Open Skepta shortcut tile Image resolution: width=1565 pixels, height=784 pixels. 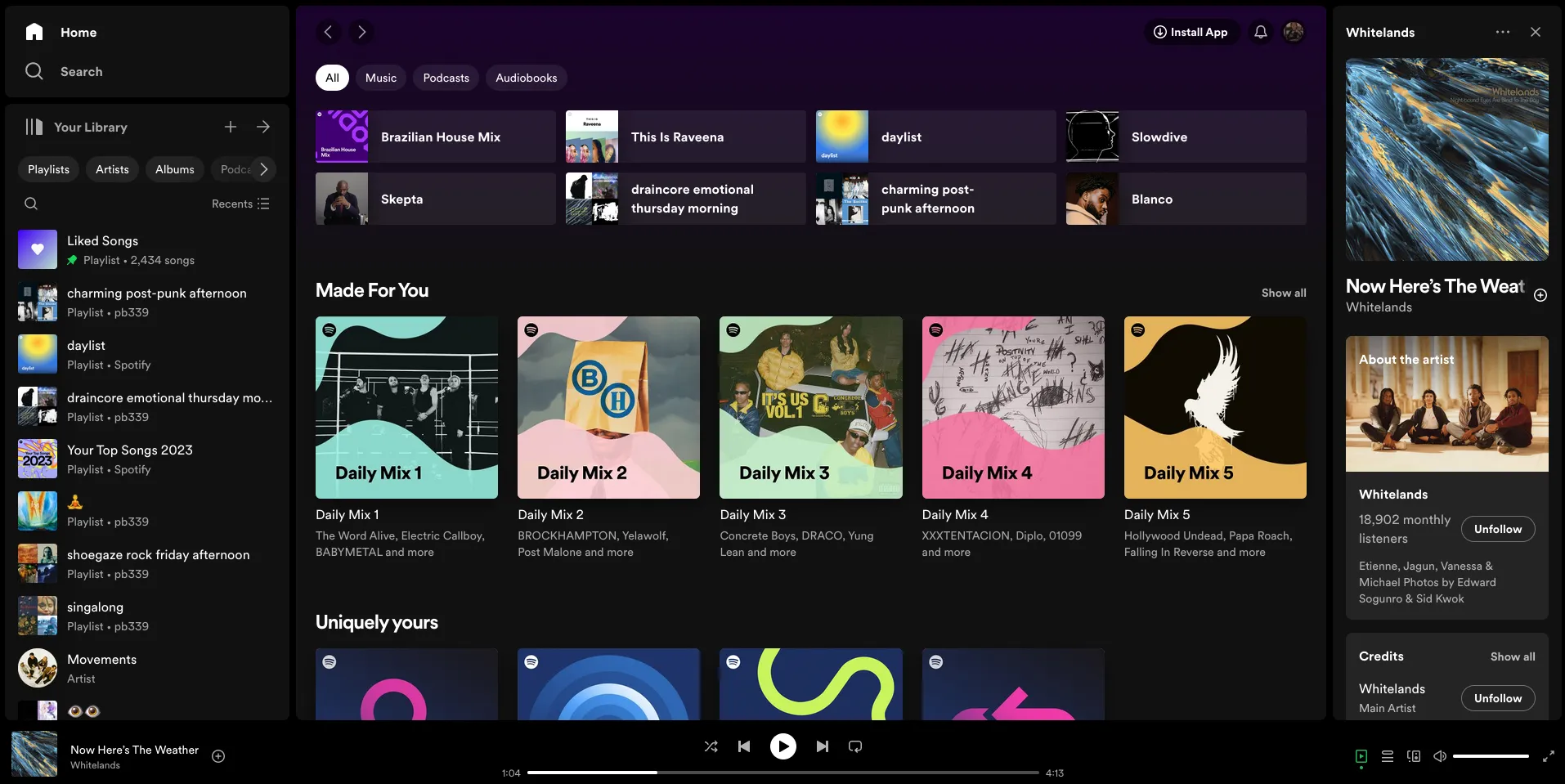pos(436,199)
